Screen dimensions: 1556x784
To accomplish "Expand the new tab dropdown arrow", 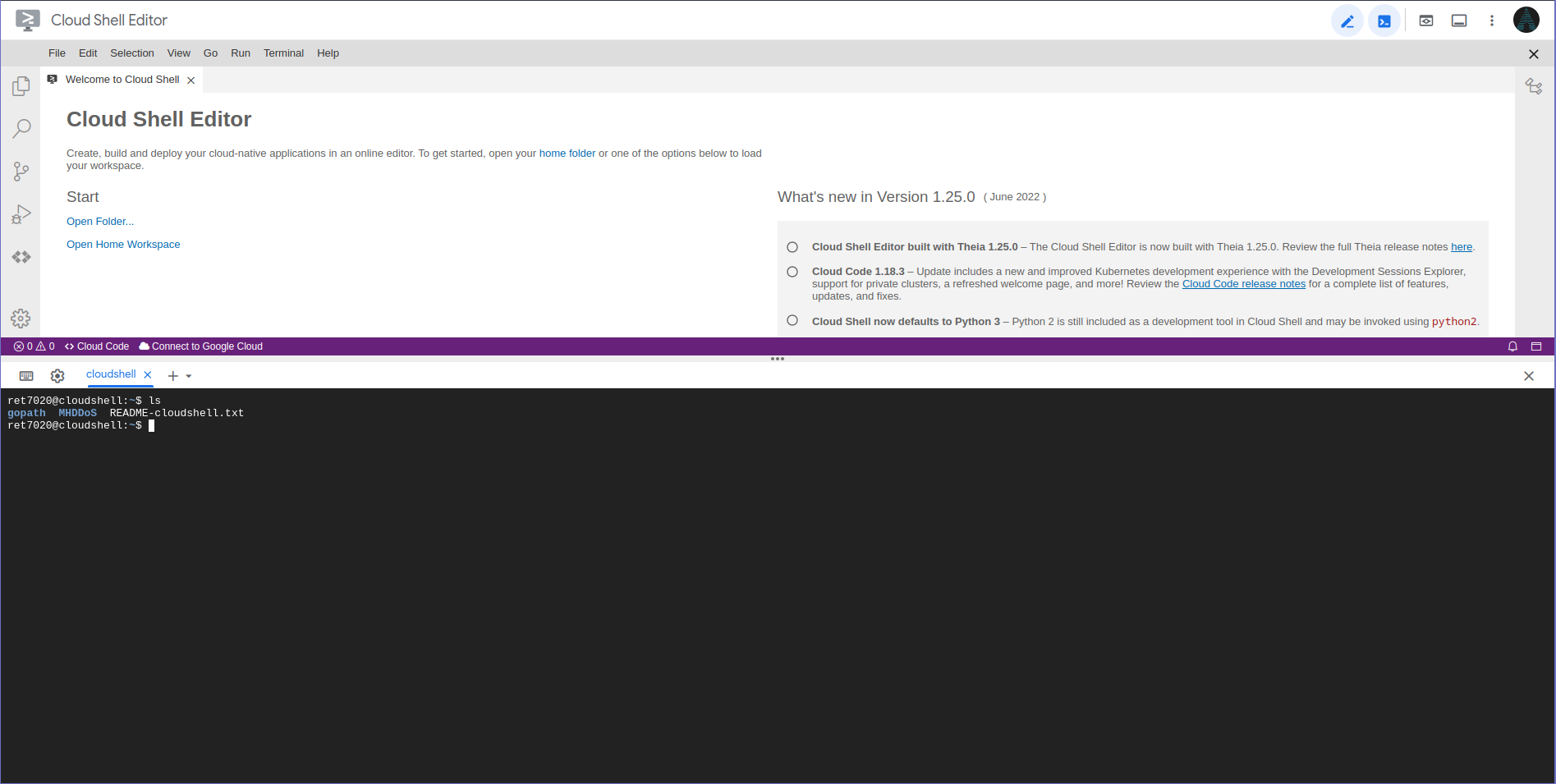I will [x=189, y=376].
